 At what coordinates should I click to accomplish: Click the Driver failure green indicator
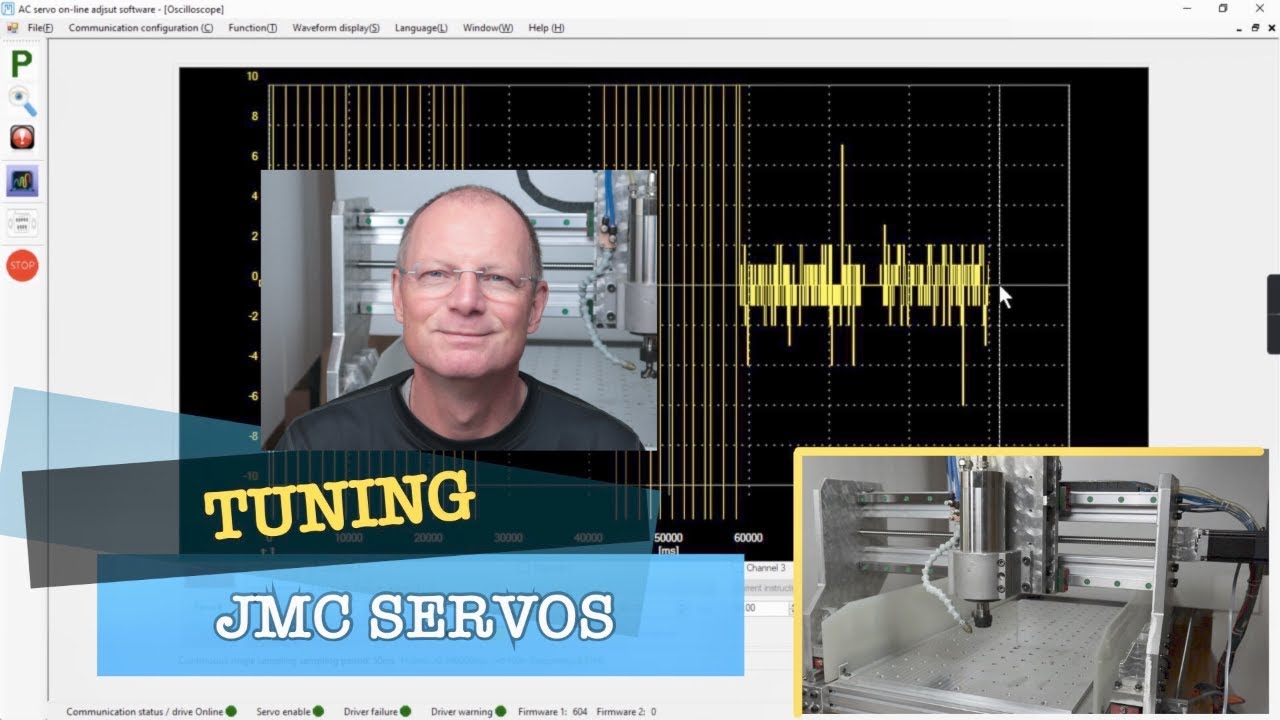(x=405, y=711)
